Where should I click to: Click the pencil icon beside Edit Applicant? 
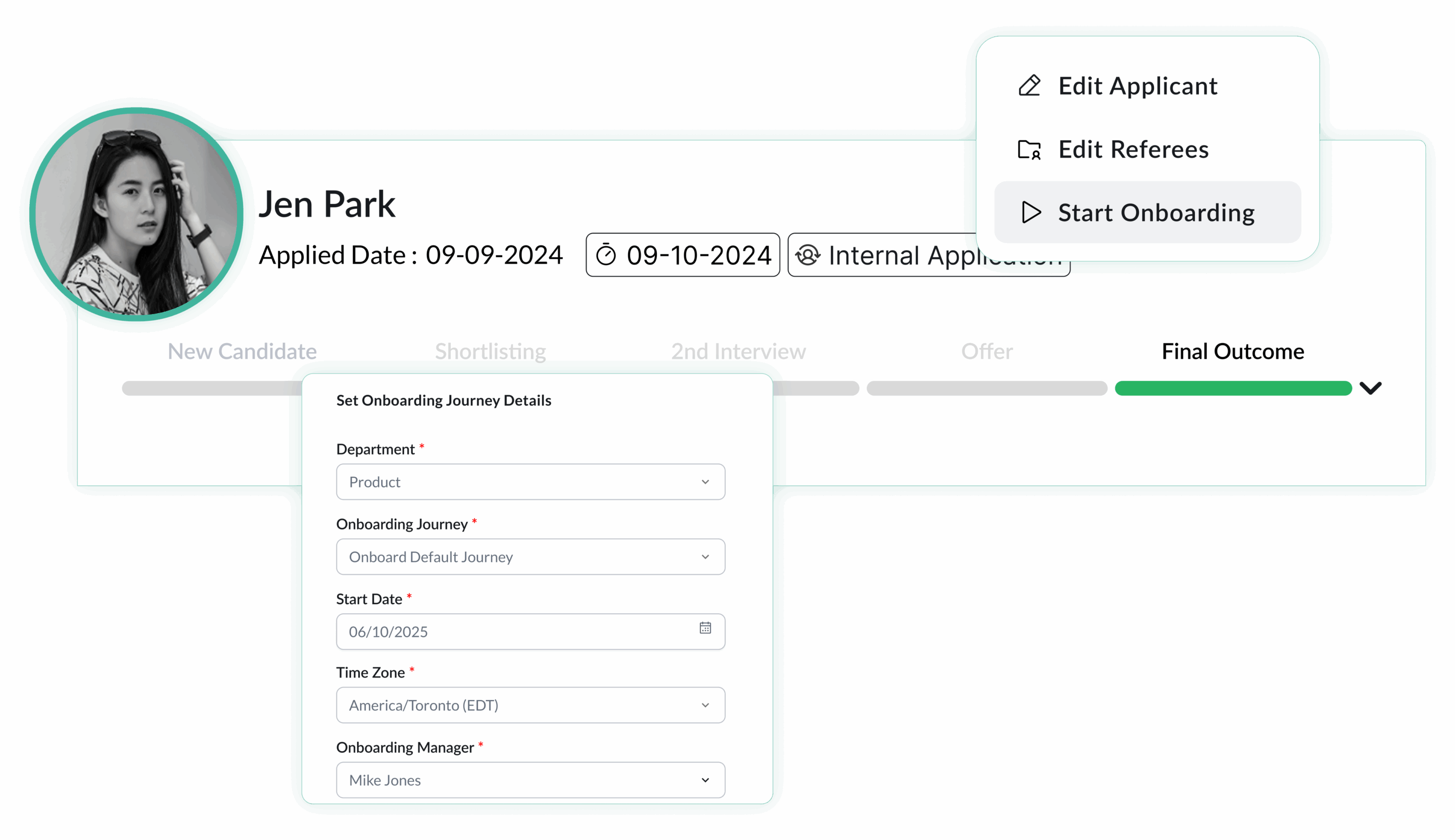pyautogui.click(x=1029, y=85)
